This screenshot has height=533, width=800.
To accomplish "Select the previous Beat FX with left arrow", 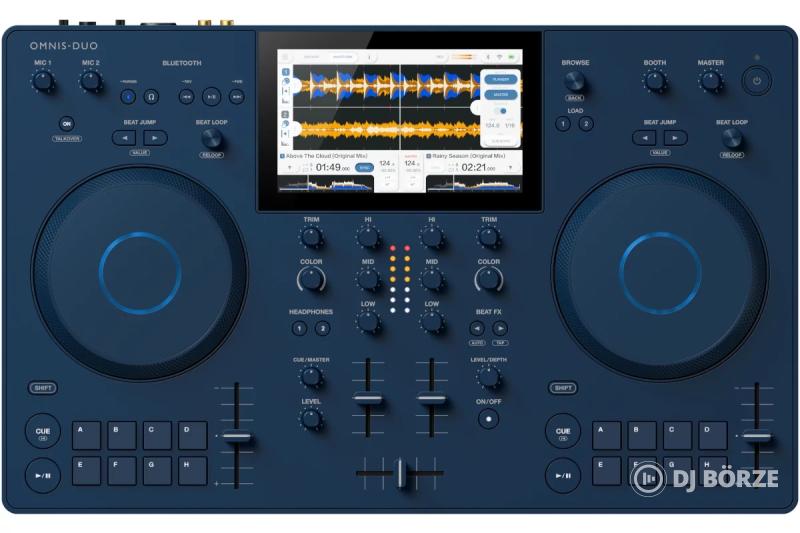I will [x=477, y=328].
